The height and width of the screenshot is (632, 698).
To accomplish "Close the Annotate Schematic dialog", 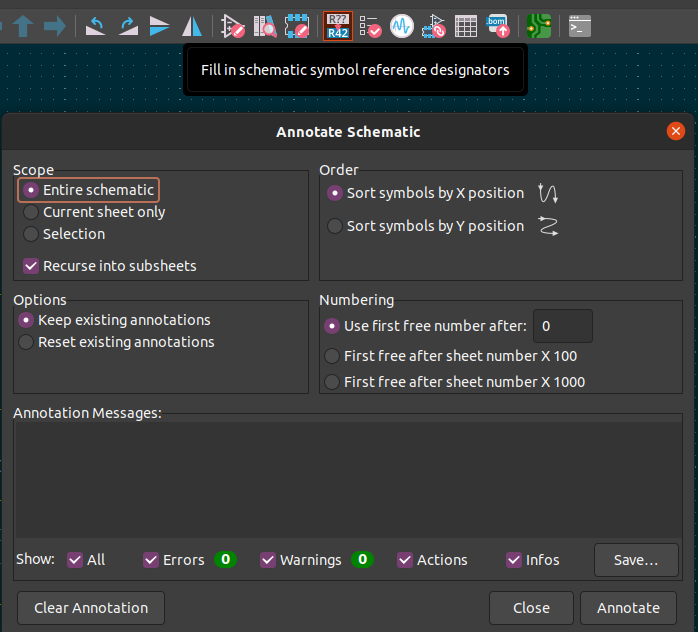I will click(675, 131).
